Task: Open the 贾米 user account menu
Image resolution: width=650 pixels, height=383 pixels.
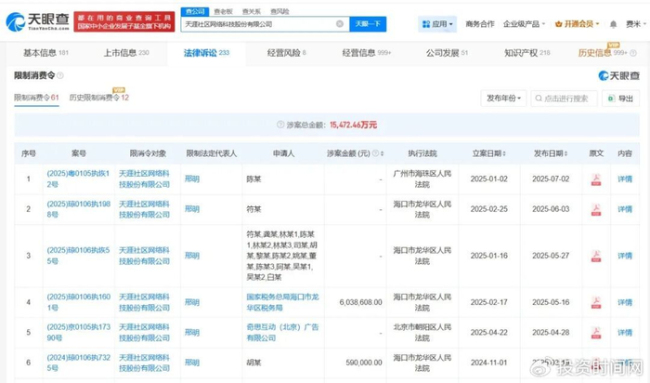Action: (635, 24)
